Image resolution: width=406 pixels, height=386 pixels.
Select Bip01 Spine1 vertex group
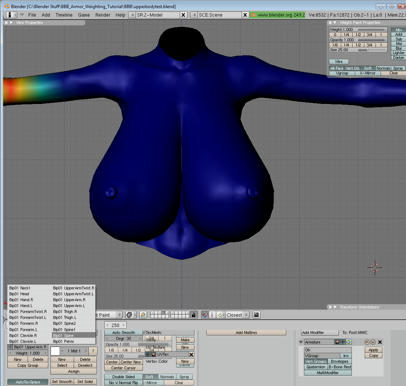(65, 330)
